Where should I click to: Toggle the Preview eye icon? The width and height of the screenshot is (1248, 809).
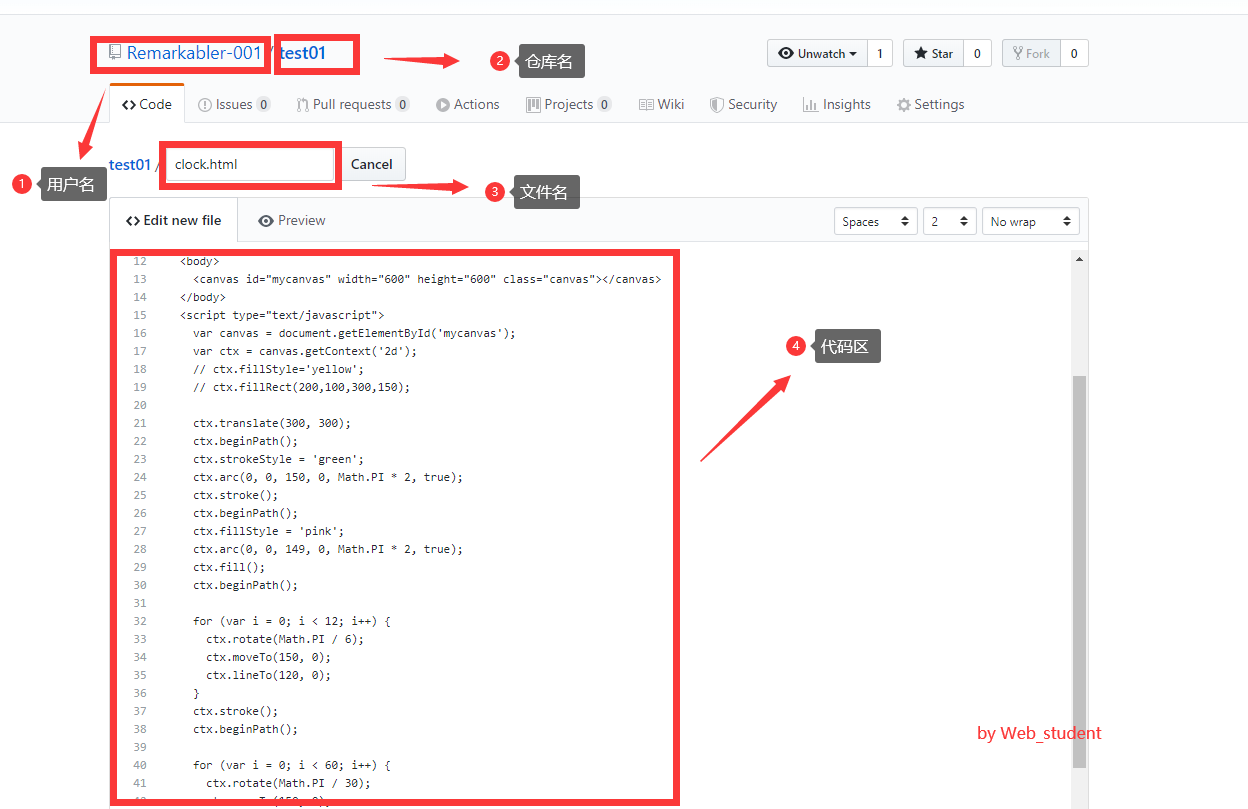(266, 220)
